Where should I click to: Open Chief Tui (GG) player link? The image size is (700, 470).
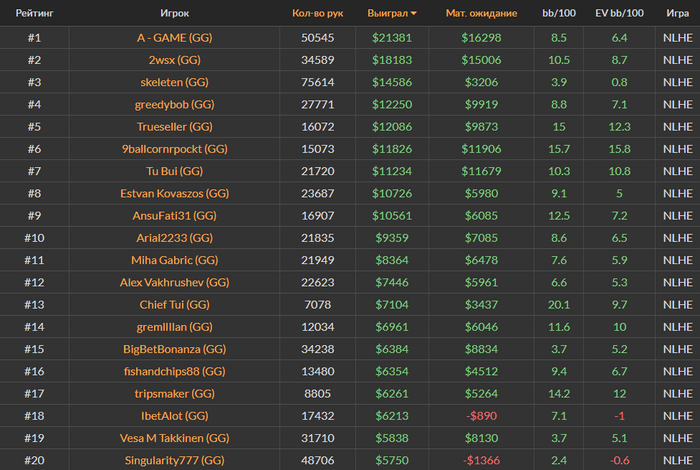click(183, 304)
